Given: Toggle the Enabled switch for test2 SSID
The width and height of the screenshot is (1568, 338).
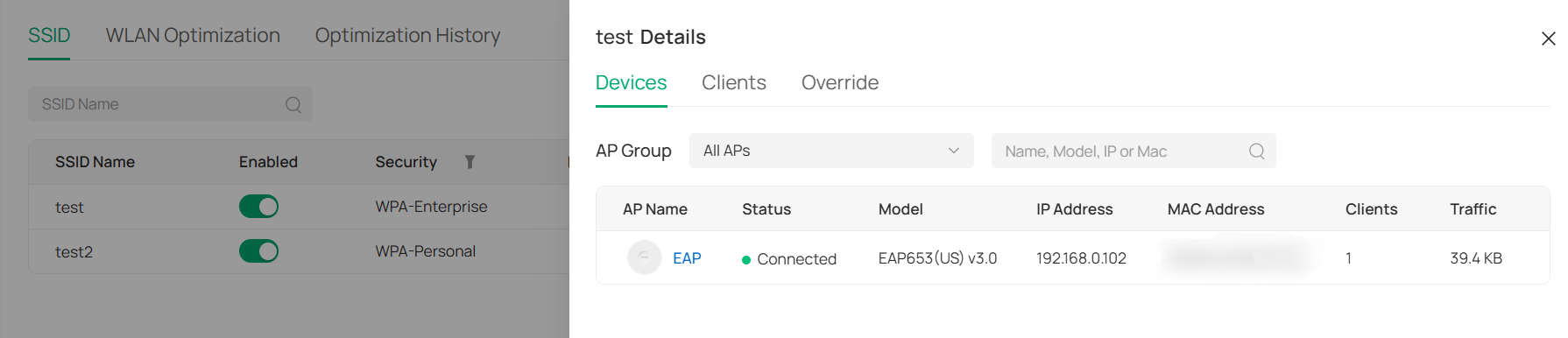Looking at the screenshot, I should (258, 251).
